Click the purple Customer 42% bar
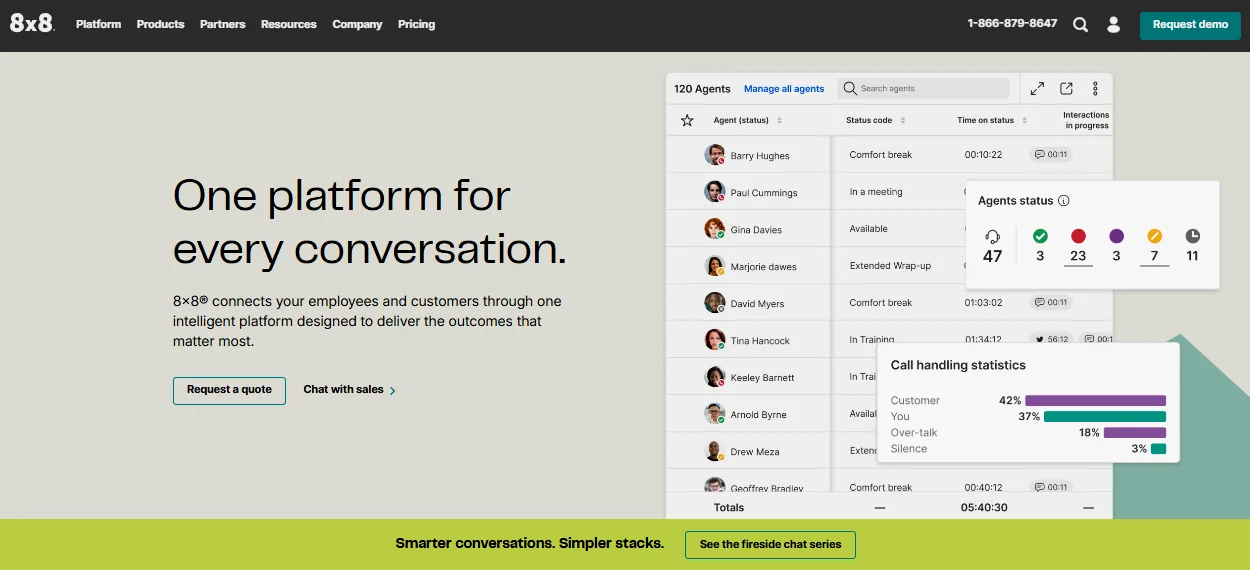 coord(1095,400)
